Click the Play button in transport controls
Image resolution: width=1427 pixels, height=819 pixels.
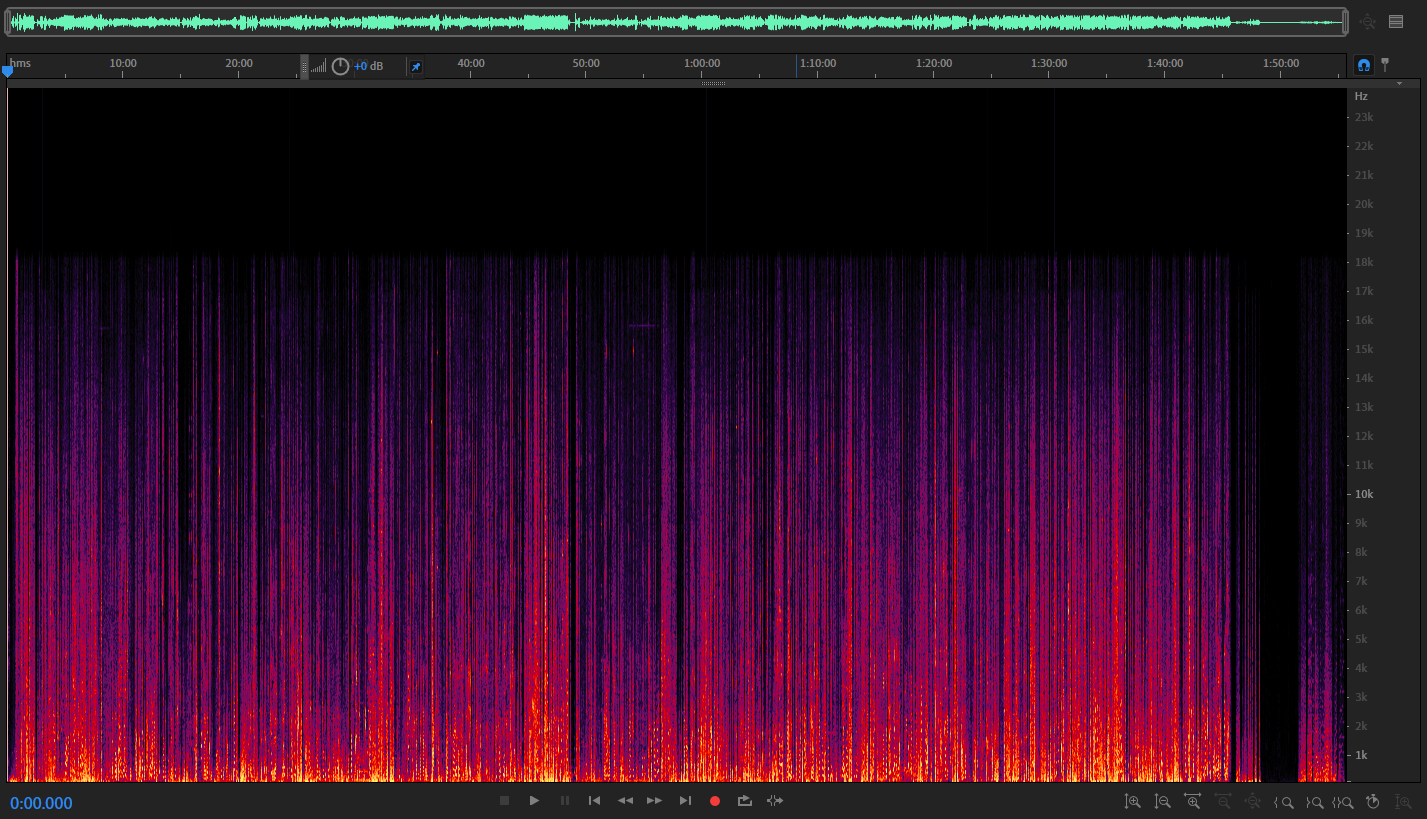[x=534, y=801]
